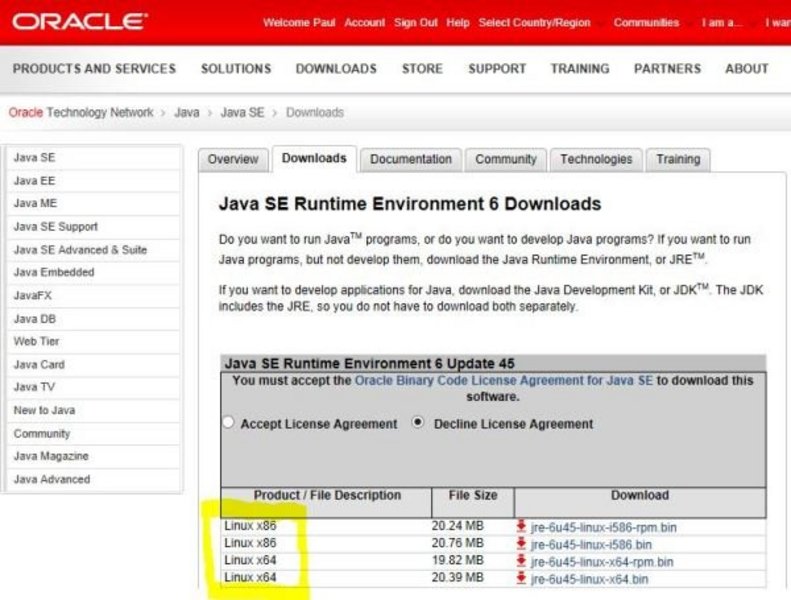Switch to the Downloads tab
Viewport: 791px width, 600px height.
point(314,158)
